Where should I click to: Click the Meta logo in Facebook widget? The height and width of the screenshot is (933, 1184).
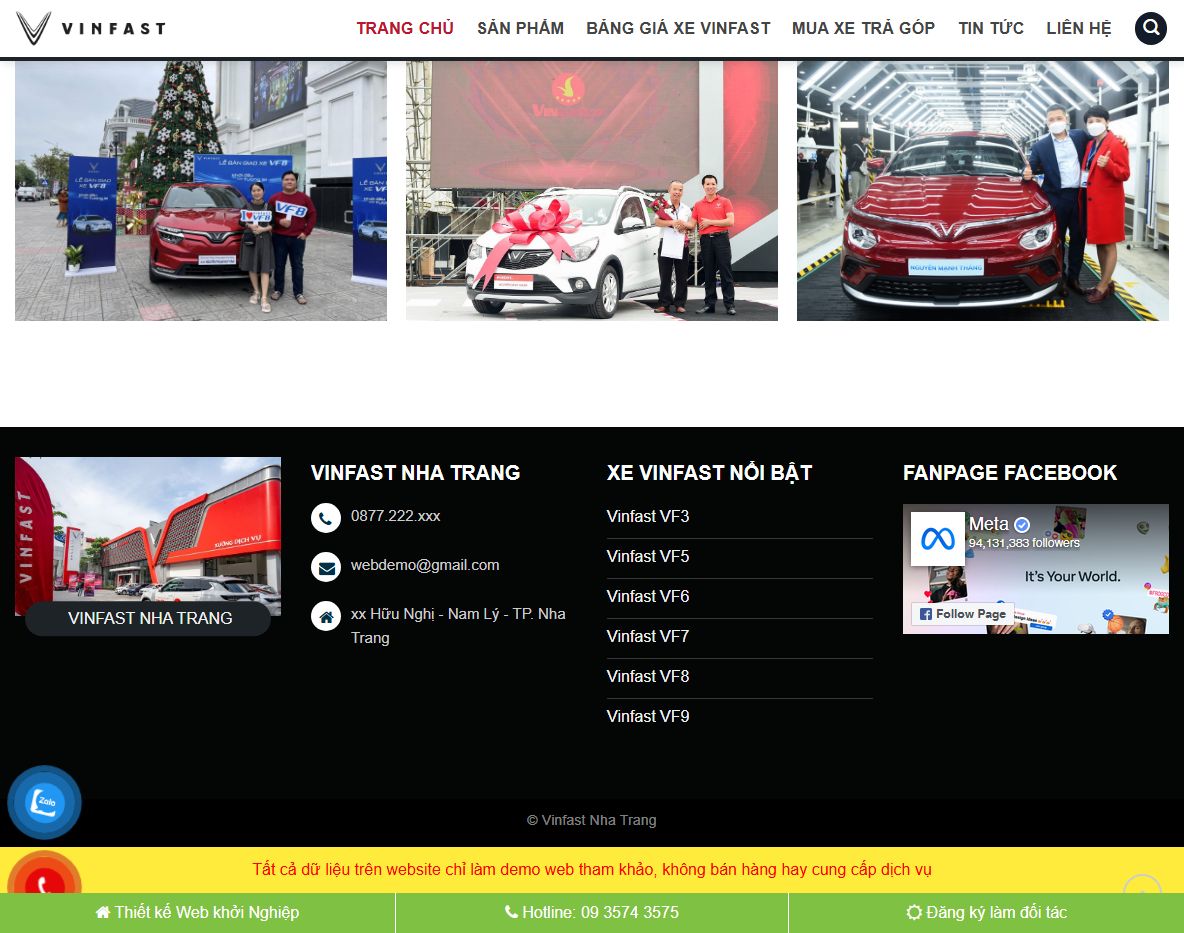[x=938, y=539]
